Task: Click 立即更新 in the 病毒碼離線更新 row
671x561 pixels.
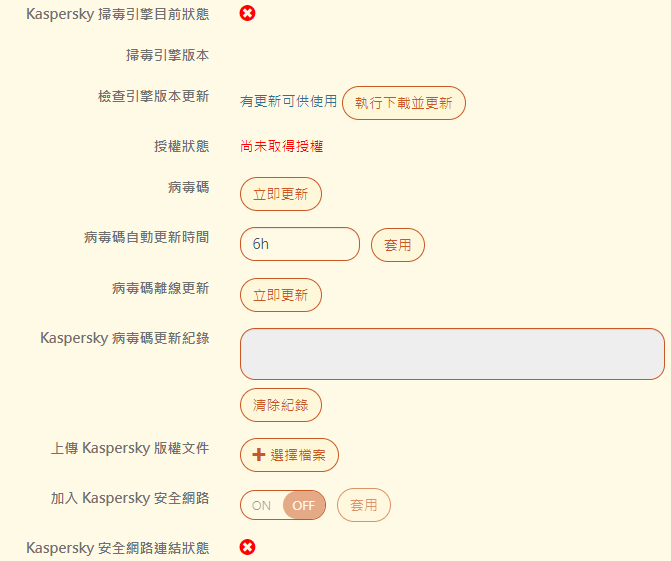Action: pos(281,295)
